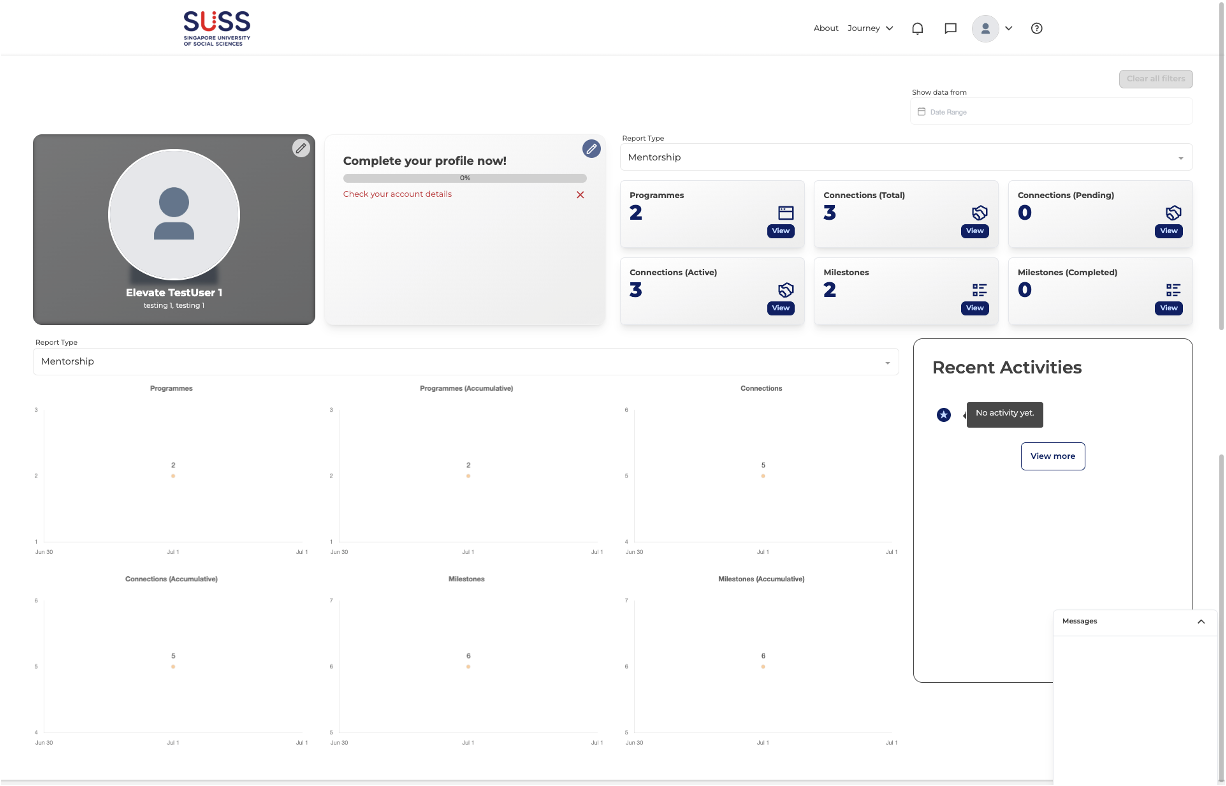Open the About menu item
This screenshot has height=786, width=1226.
tap(826, 29)
